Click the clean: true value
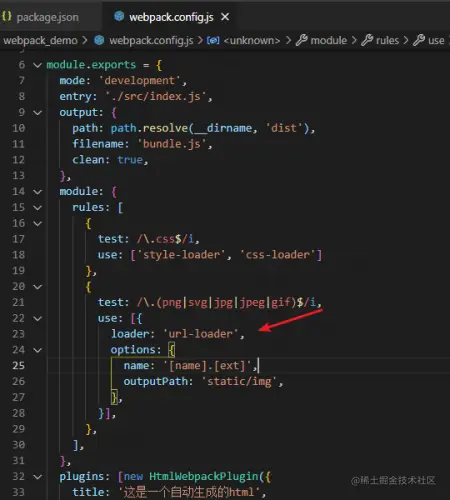This screenshot has height=500, width=450. tap(130, 160)
